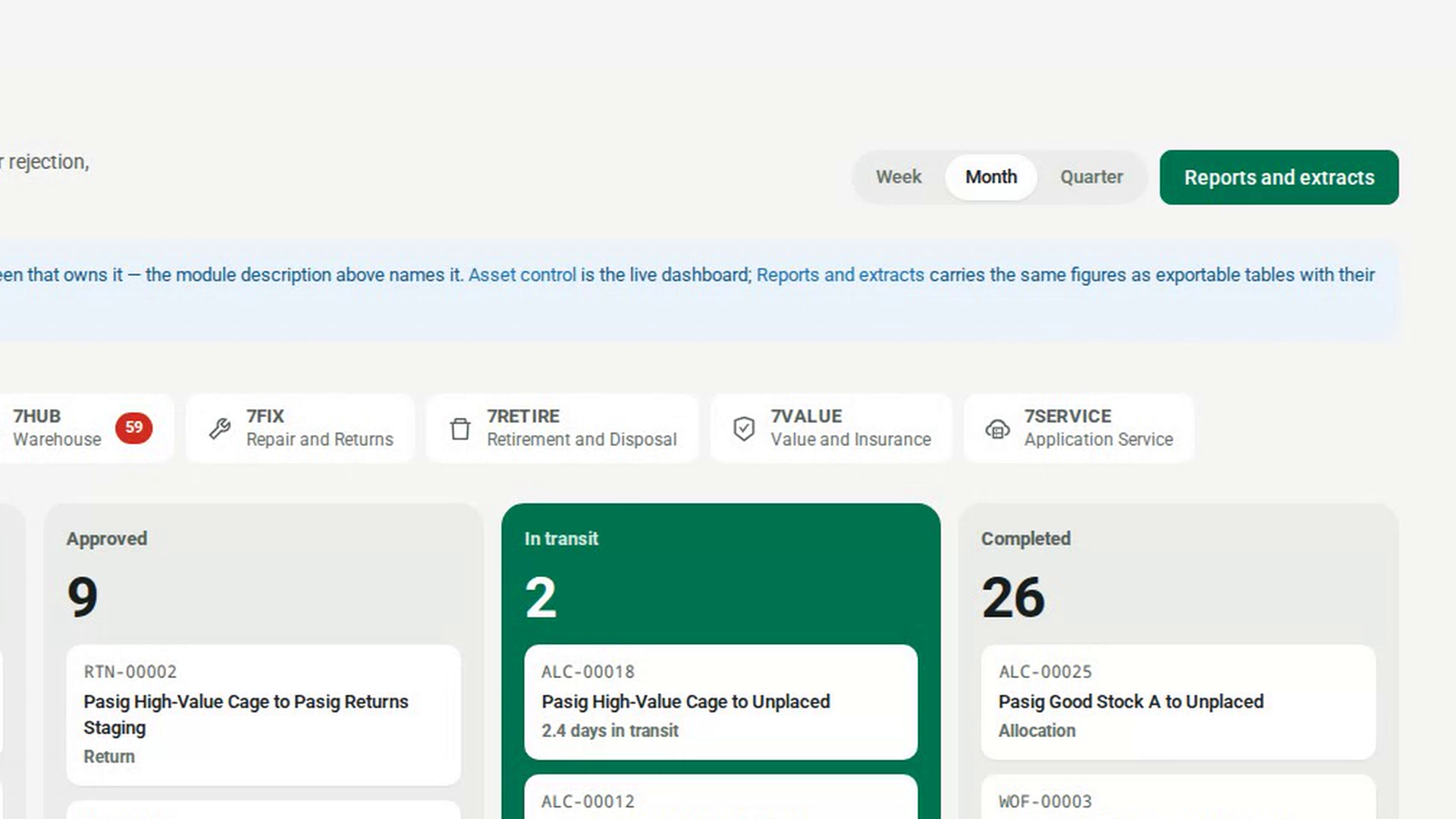Select the Month period option
The height and width of the screenshot is (819, 1456).
(990, 177)
